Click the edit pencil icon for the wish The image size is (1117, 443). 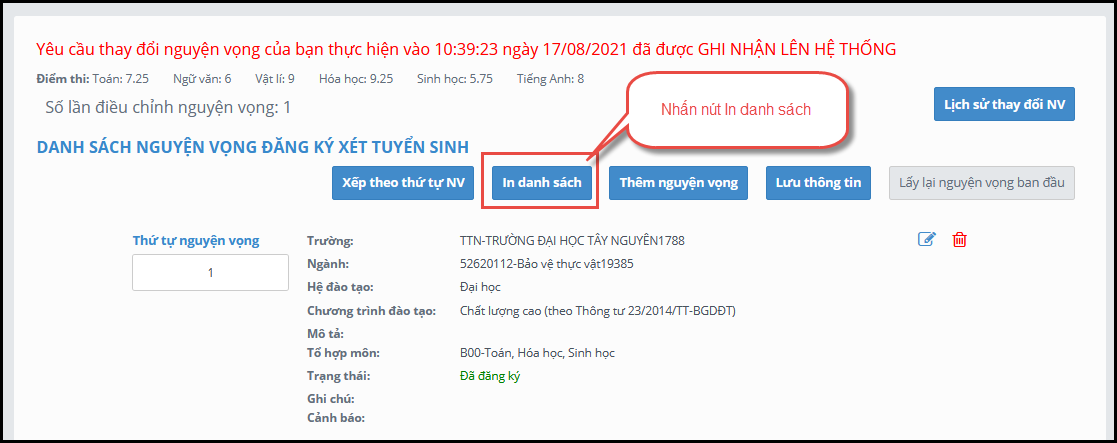[926, 239]
